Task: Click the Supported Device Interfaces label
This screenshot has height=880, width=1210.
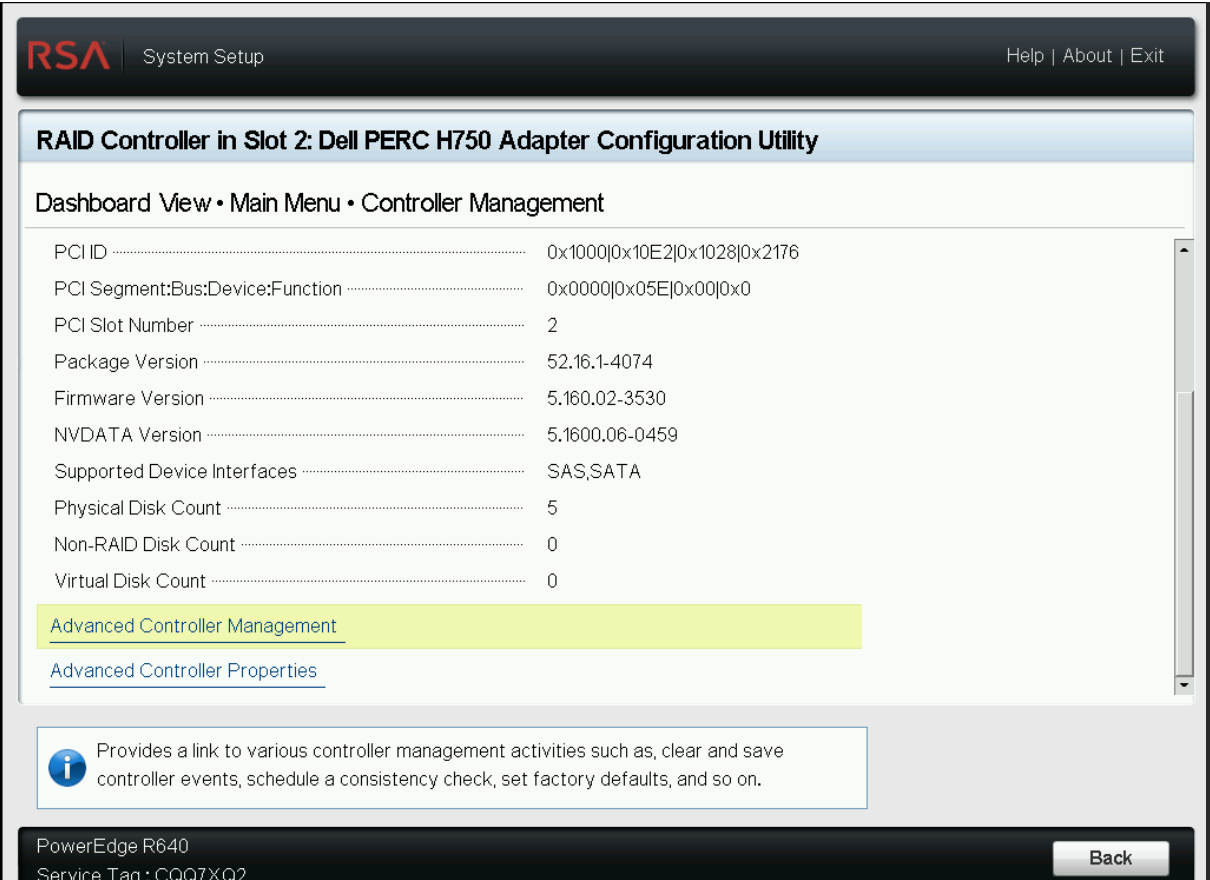Action: click(x=176, y=471)
